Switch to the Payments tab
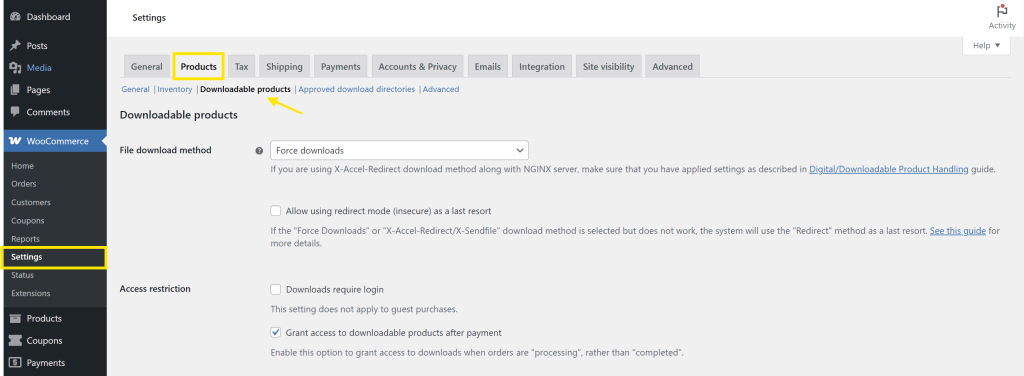This screenshot has width=1024, height=376. click(x=341, y=67)
